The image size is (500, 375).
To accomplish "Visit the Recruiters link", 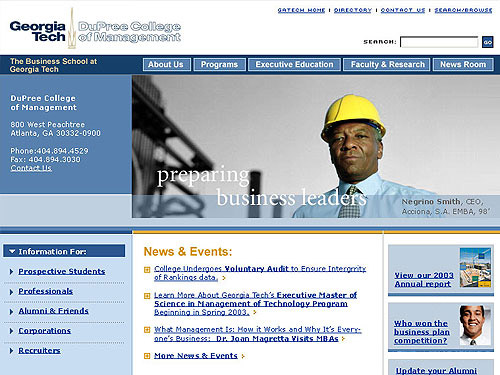I will click(39, 351).
